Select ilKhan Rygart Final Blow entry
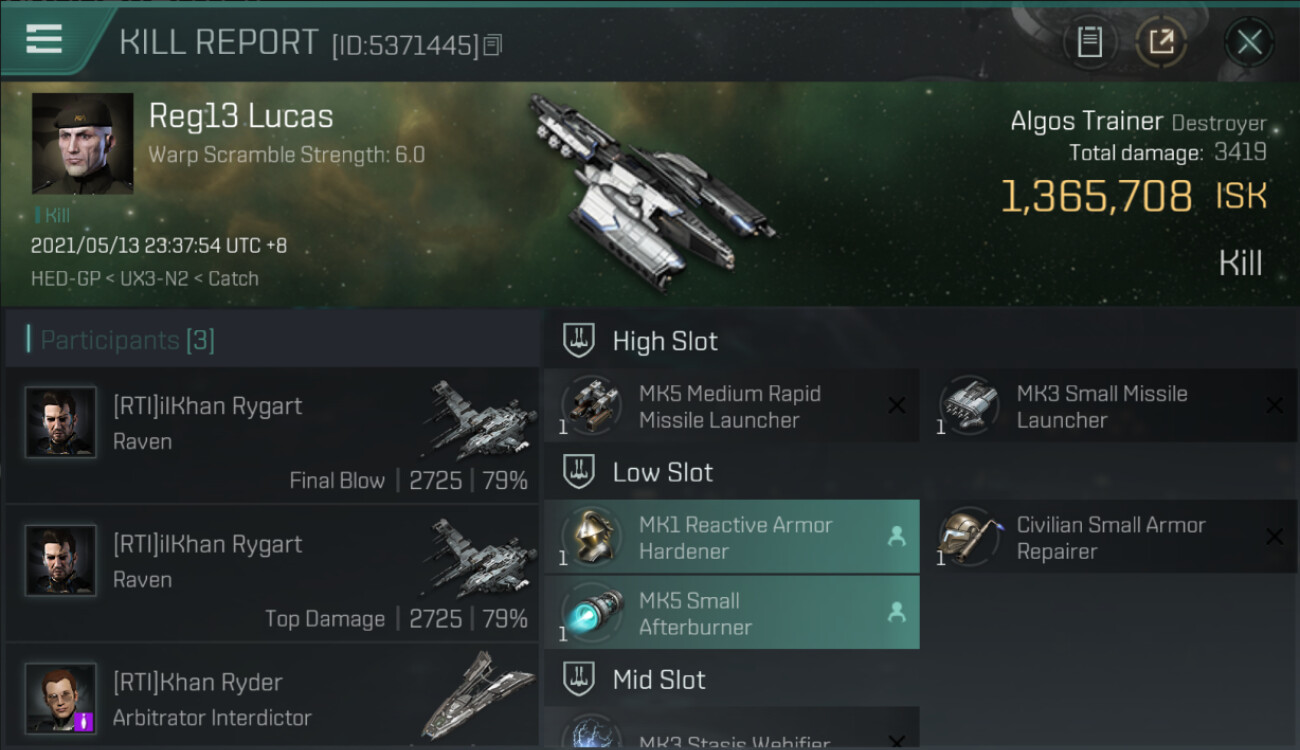This screenshot has height=750, width=1300. 271,435
